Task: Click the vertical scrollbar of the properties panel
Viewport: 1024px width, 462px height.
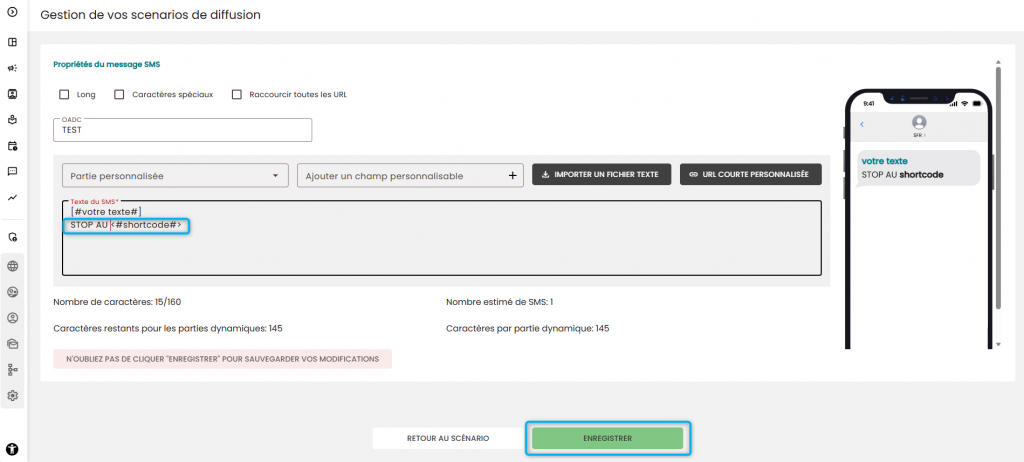Action: click(997, 190)
